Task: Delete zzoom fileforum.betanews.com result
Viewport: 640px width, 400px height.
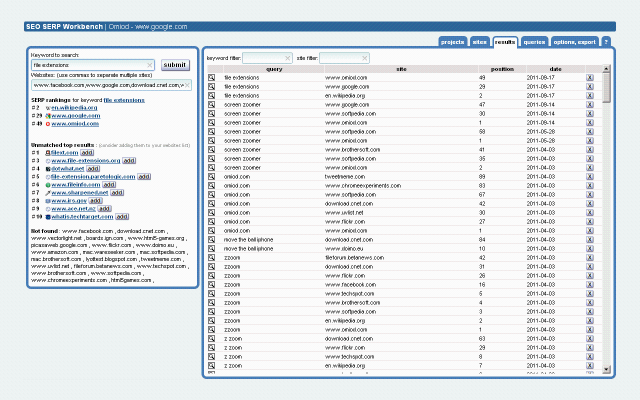Action: point(590,258)
